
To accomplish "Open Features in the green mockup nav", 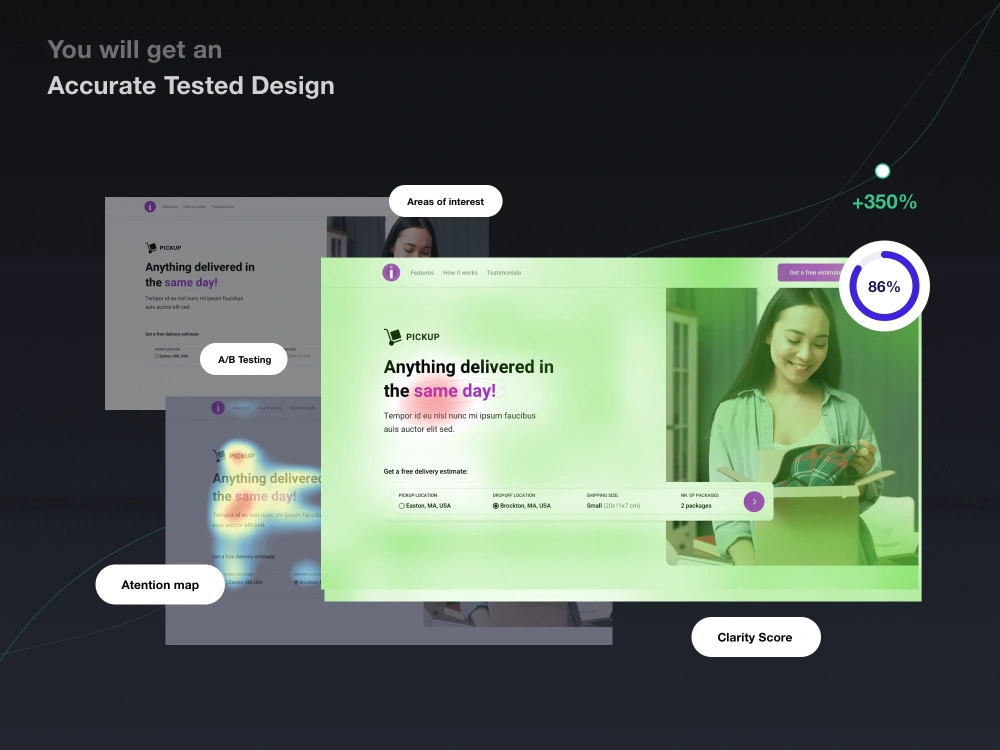I will [x=422, y=273].
